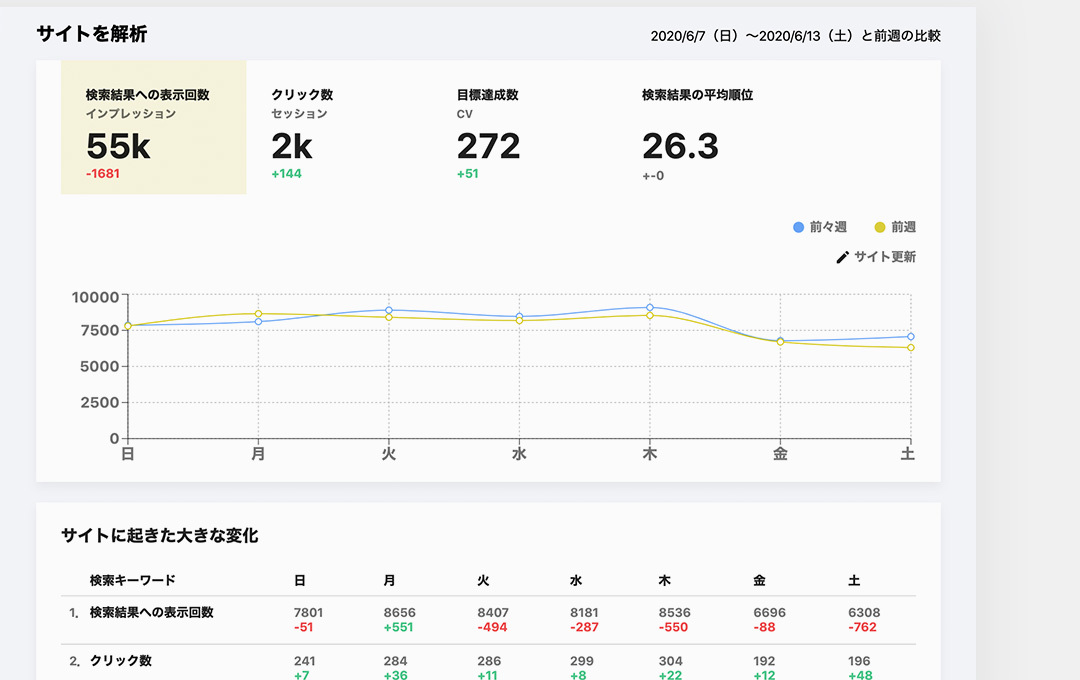Click the blue data point on 金
The image size is (1080, 680).
click(x=780, y=341)
